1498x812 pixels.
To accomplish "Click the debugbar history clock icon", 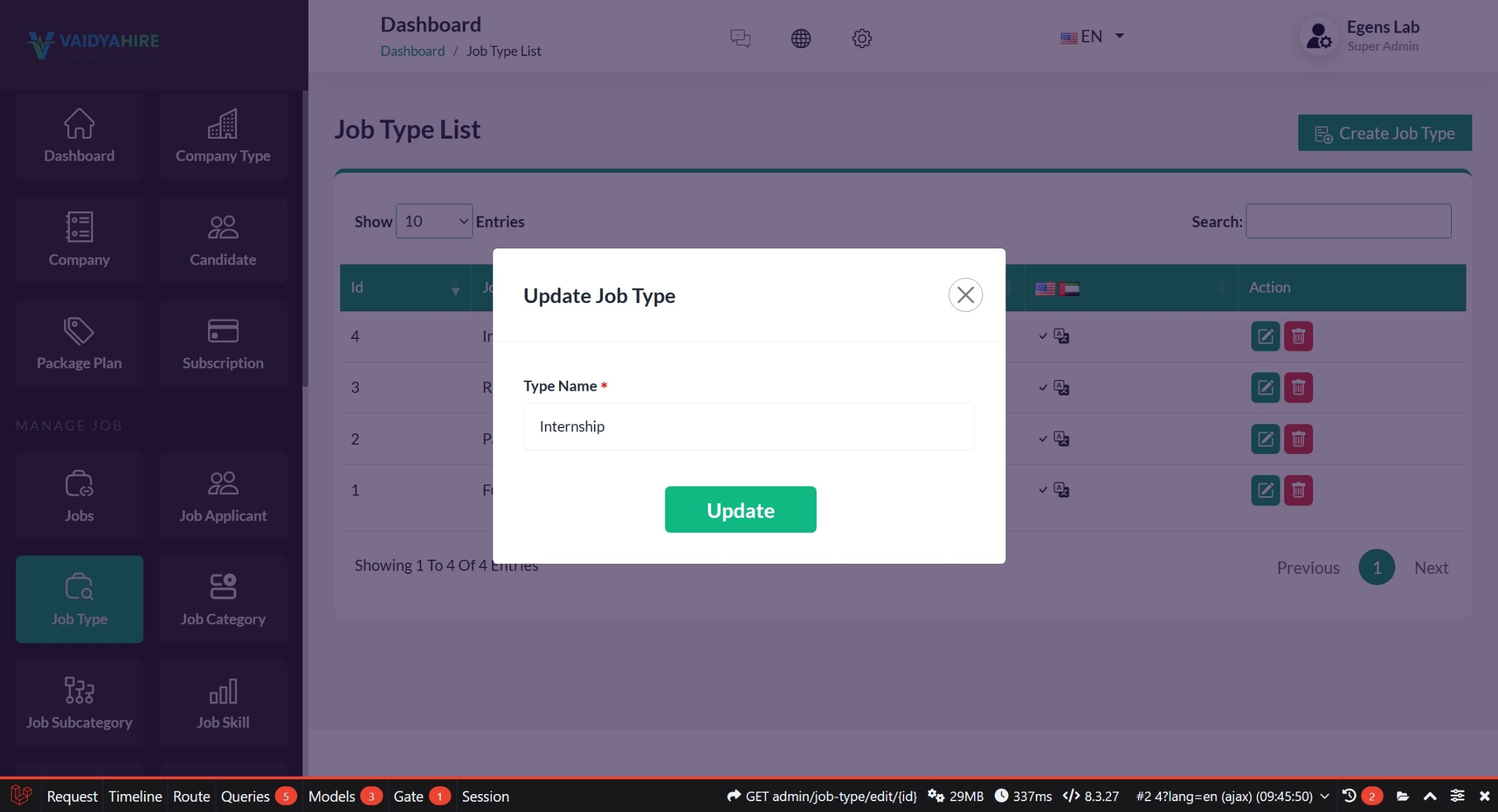I will point(1348,796).
